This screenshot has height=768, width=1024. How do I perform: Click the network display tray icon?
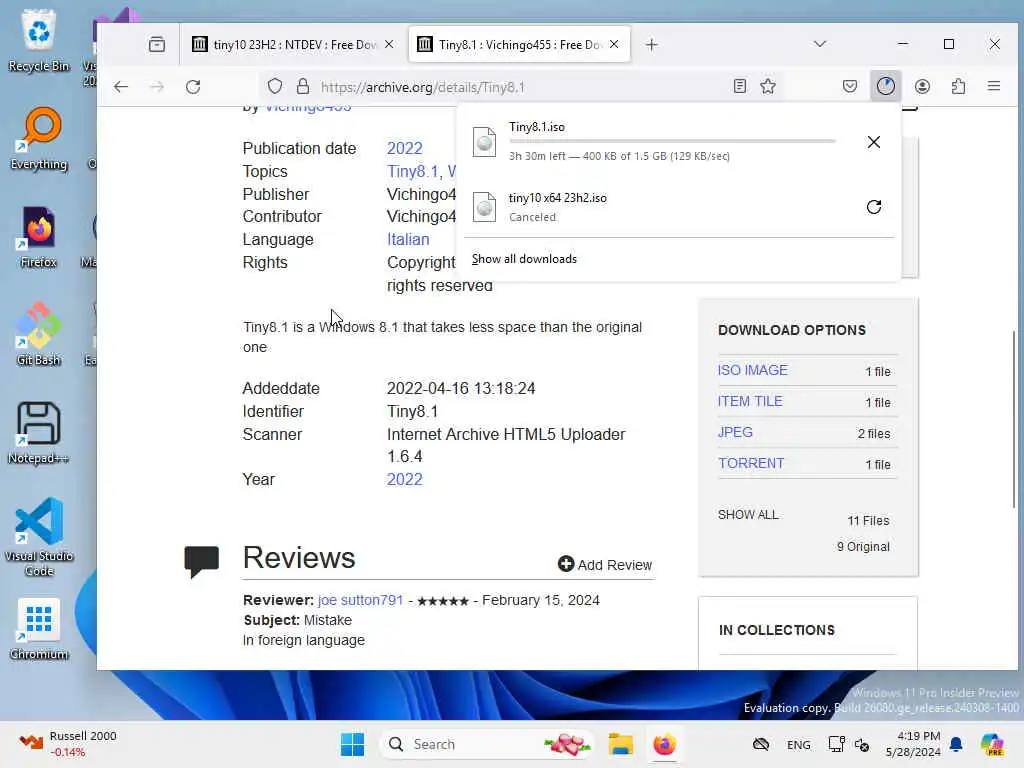coord(836,744)
